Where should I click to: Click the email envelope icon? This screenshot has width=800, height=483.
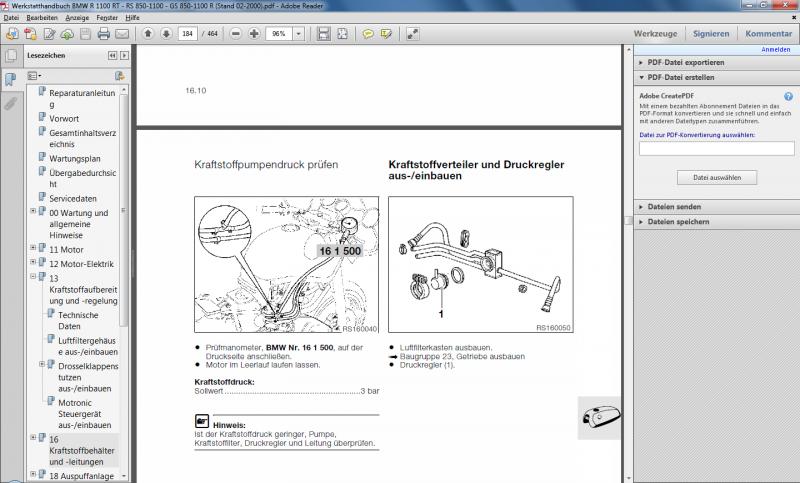(121, 33)
